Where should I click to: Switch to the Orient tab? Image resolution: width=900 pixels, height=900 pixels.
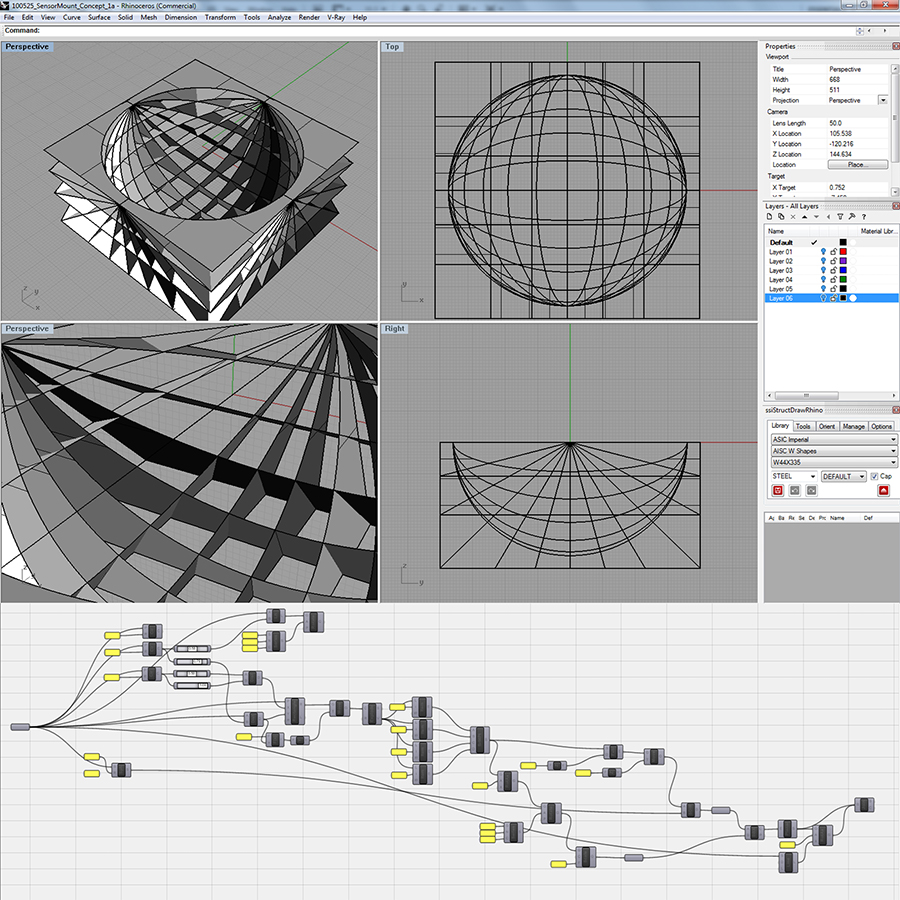point(827,426)
